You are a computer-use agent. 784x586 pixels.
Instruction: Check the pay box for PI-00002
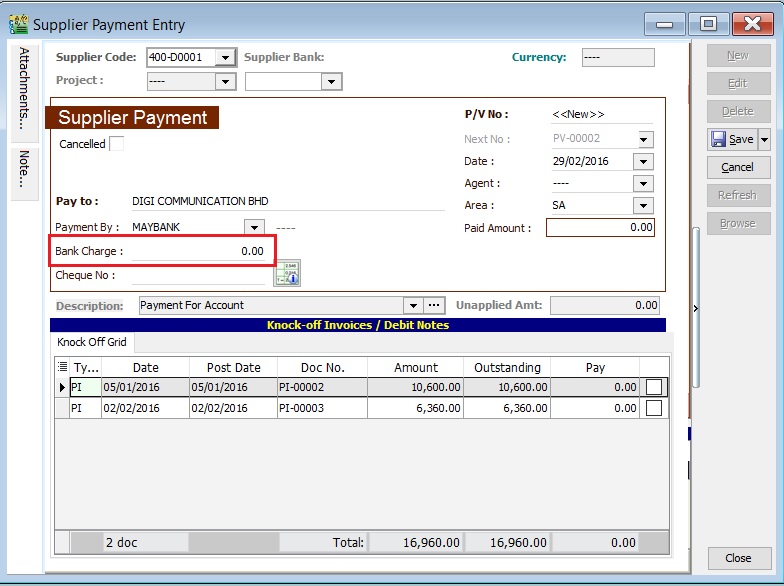[x=653, y=387]
